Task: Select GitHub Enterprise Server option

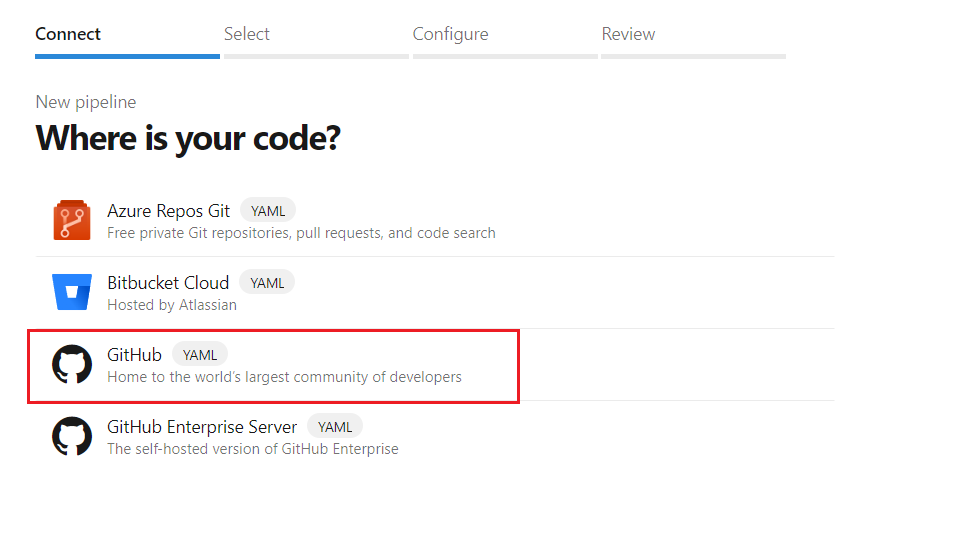Action: (x=435, y=437)
